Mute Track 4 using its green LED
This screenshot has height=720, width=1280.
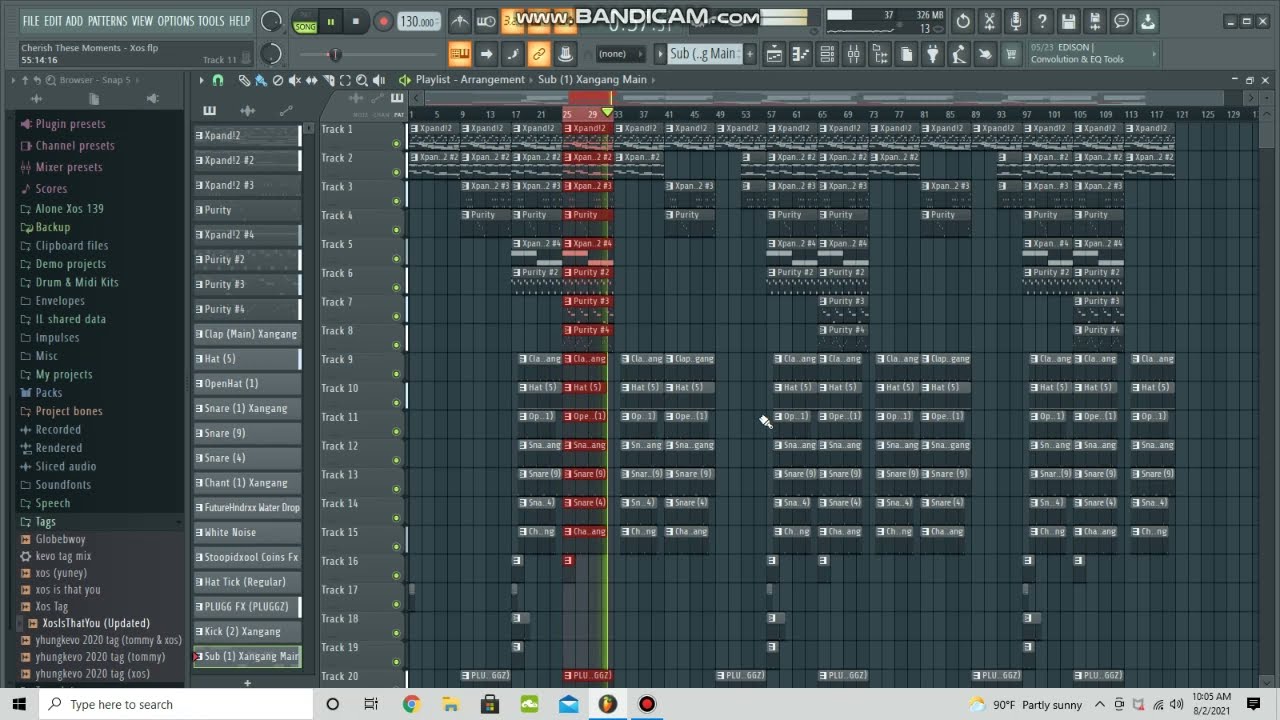(x=396, y=230)
